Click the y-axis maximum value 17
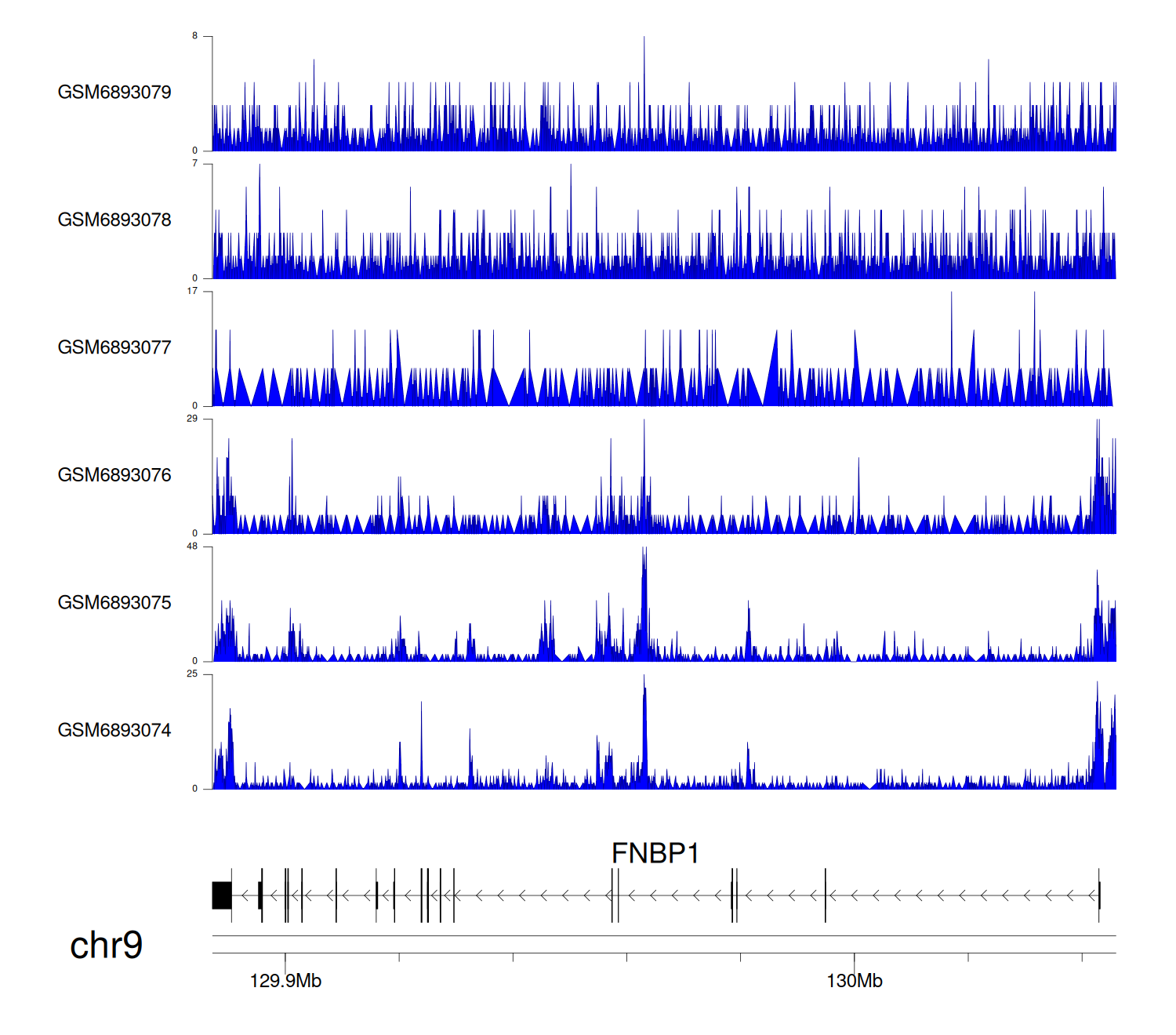The width and height of the screenshot is (1176, 1035). (192, 291)
